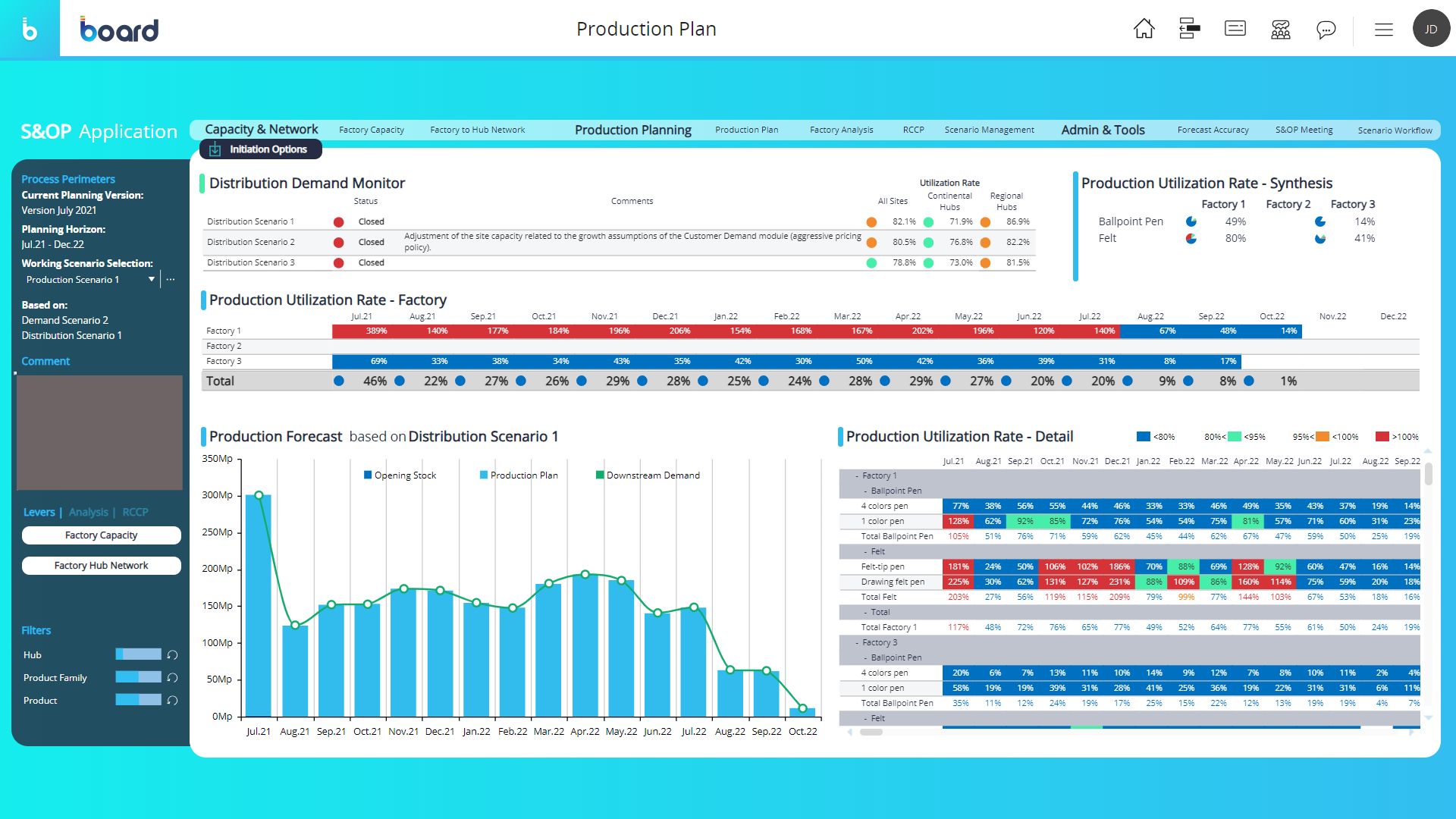Open the Scenario Management tab
This screenshot has width=1456, height=819.
[990, 130]
